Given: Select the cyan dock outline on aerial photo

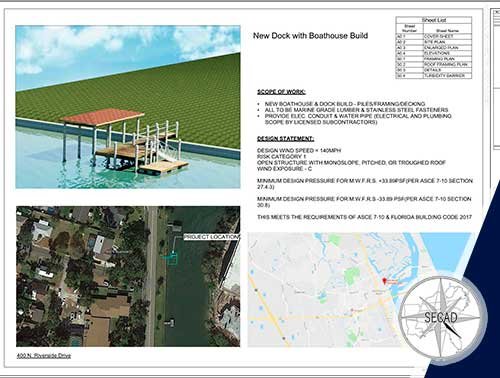Looking at the screenshot, I should tap(170, 258).
